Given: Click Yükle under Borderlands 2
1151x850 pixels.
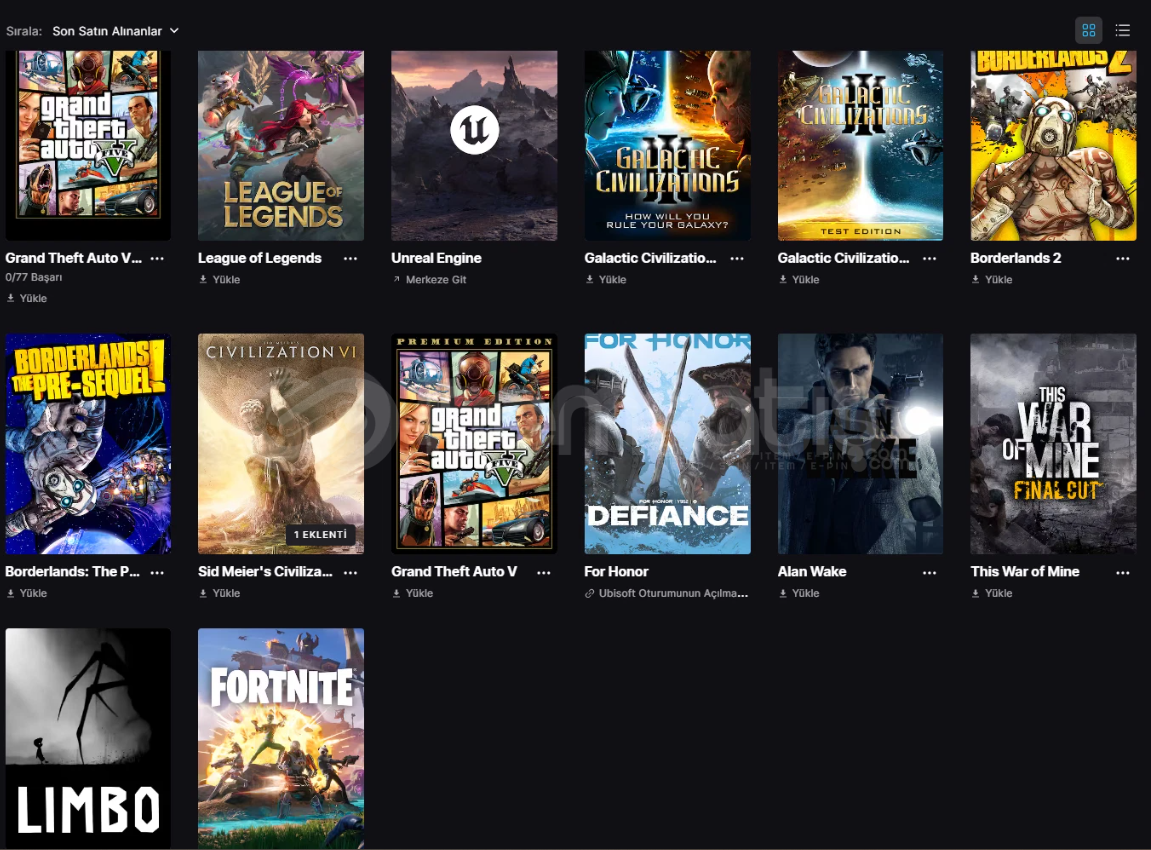Looking at the screenshot, I should [992, 280].
